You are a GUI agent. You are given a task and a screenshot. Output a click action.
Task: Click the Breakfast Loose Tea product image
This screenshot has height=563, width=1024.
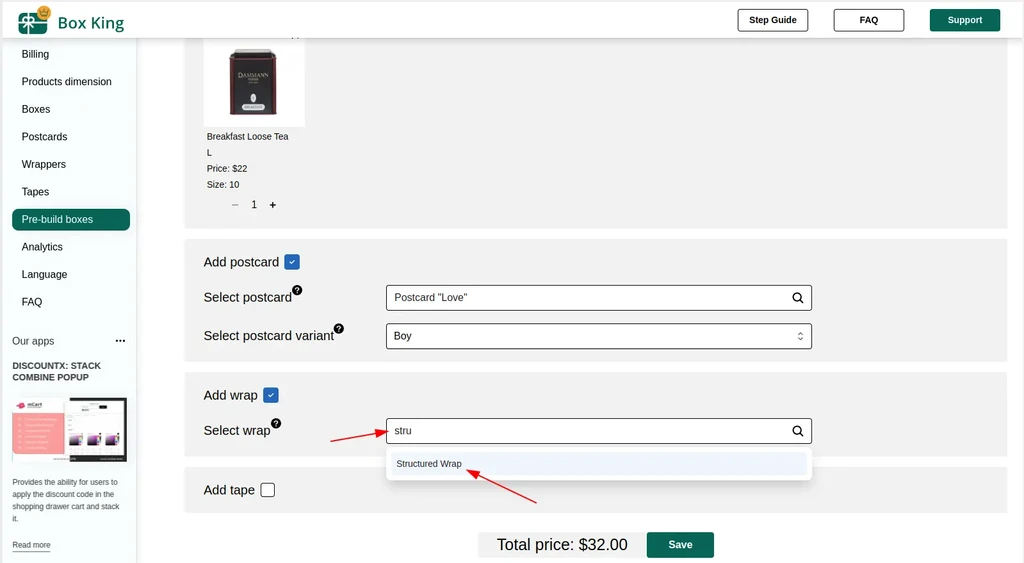click(x=254, y=83)
